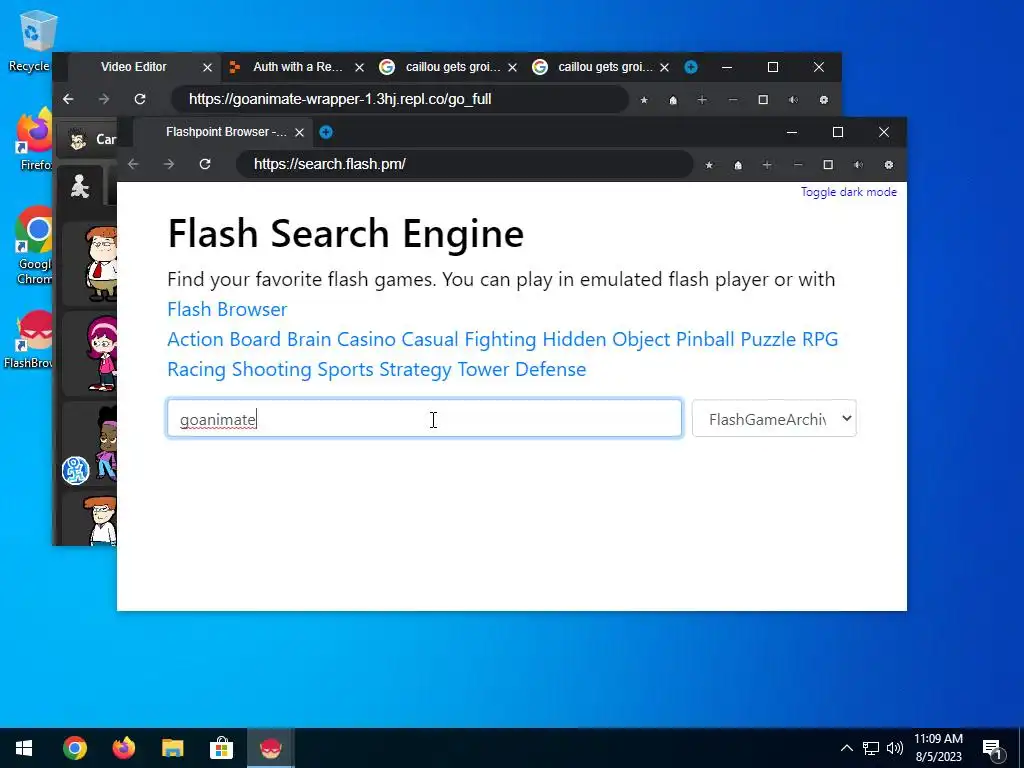The width and height of the screenshot is (1024, 768).
Task: Open File Explorer from the taskbar
Action: click(172, 748)
